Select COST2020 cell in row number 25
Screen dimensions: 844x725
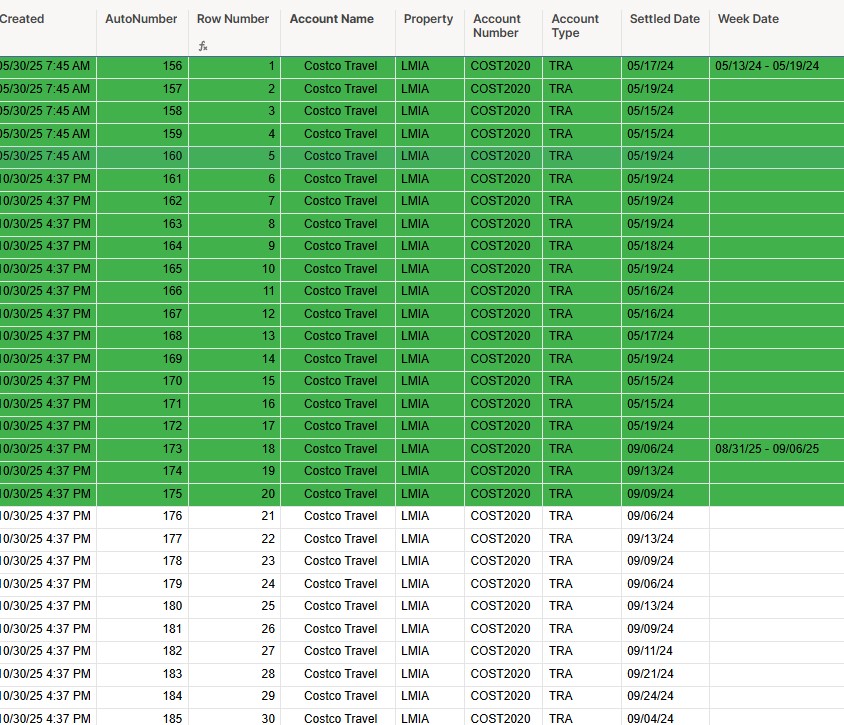[x=500, y=606]
